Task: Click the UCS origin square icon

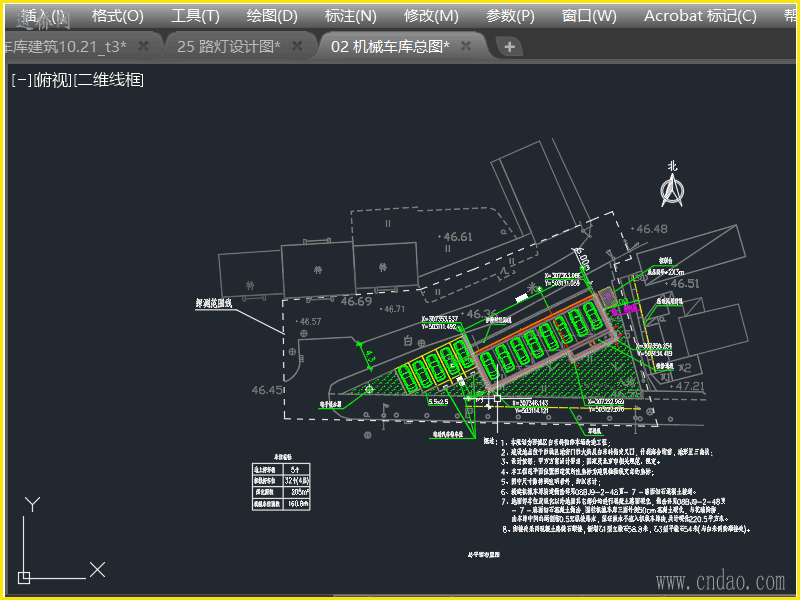Action: (x=24, y=578)
